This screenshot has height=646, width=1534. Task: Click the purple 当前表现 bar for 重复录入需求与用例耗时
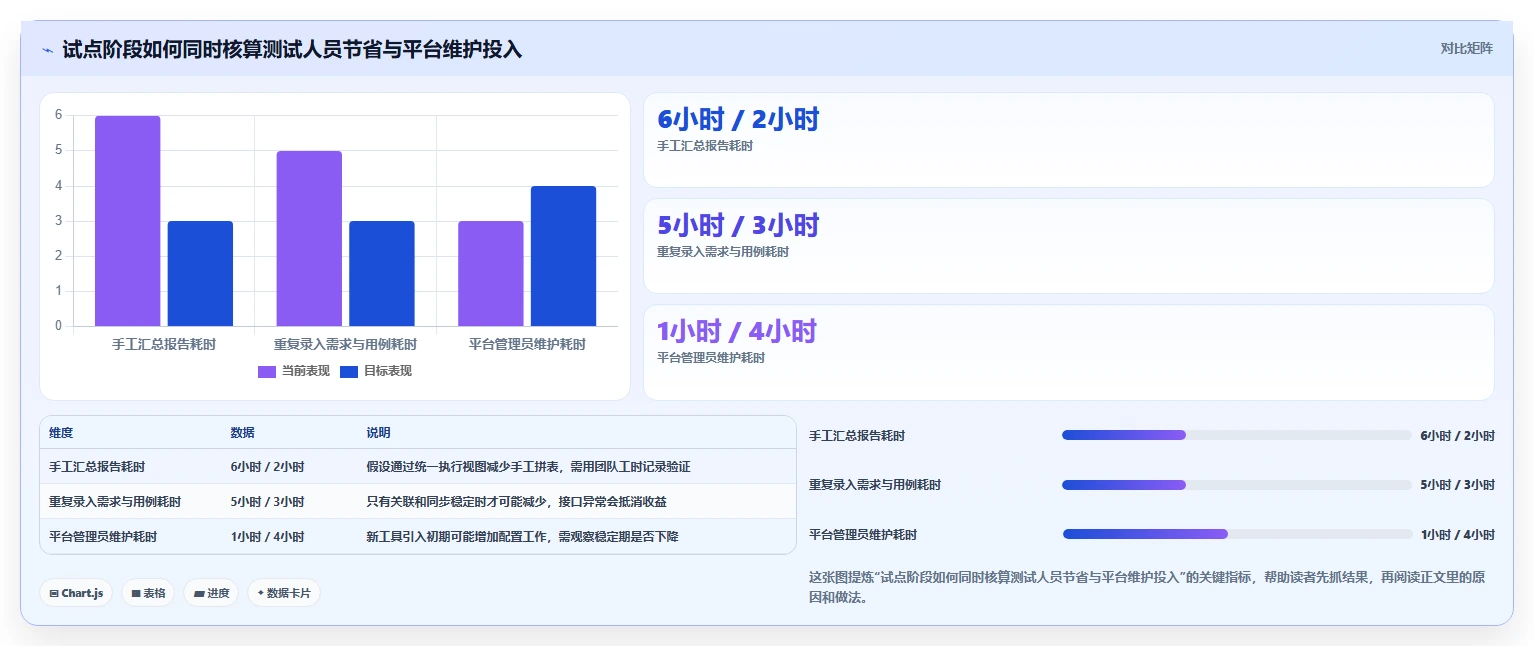click(309, 238)
